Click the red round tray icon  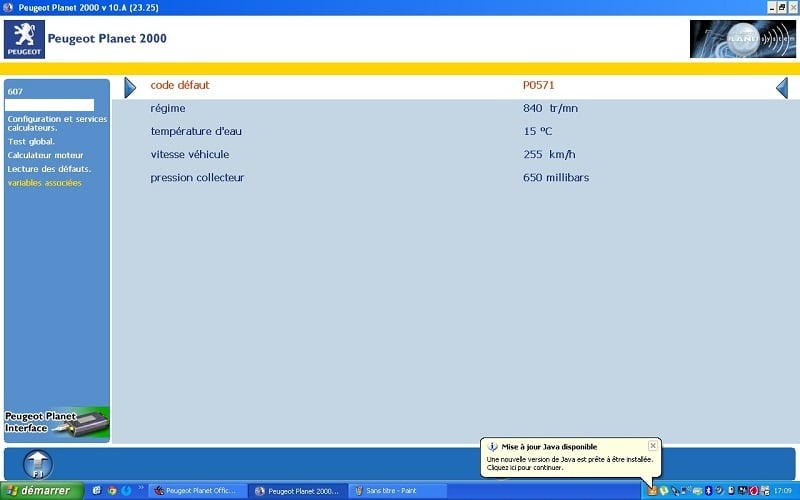click(754, 490)
